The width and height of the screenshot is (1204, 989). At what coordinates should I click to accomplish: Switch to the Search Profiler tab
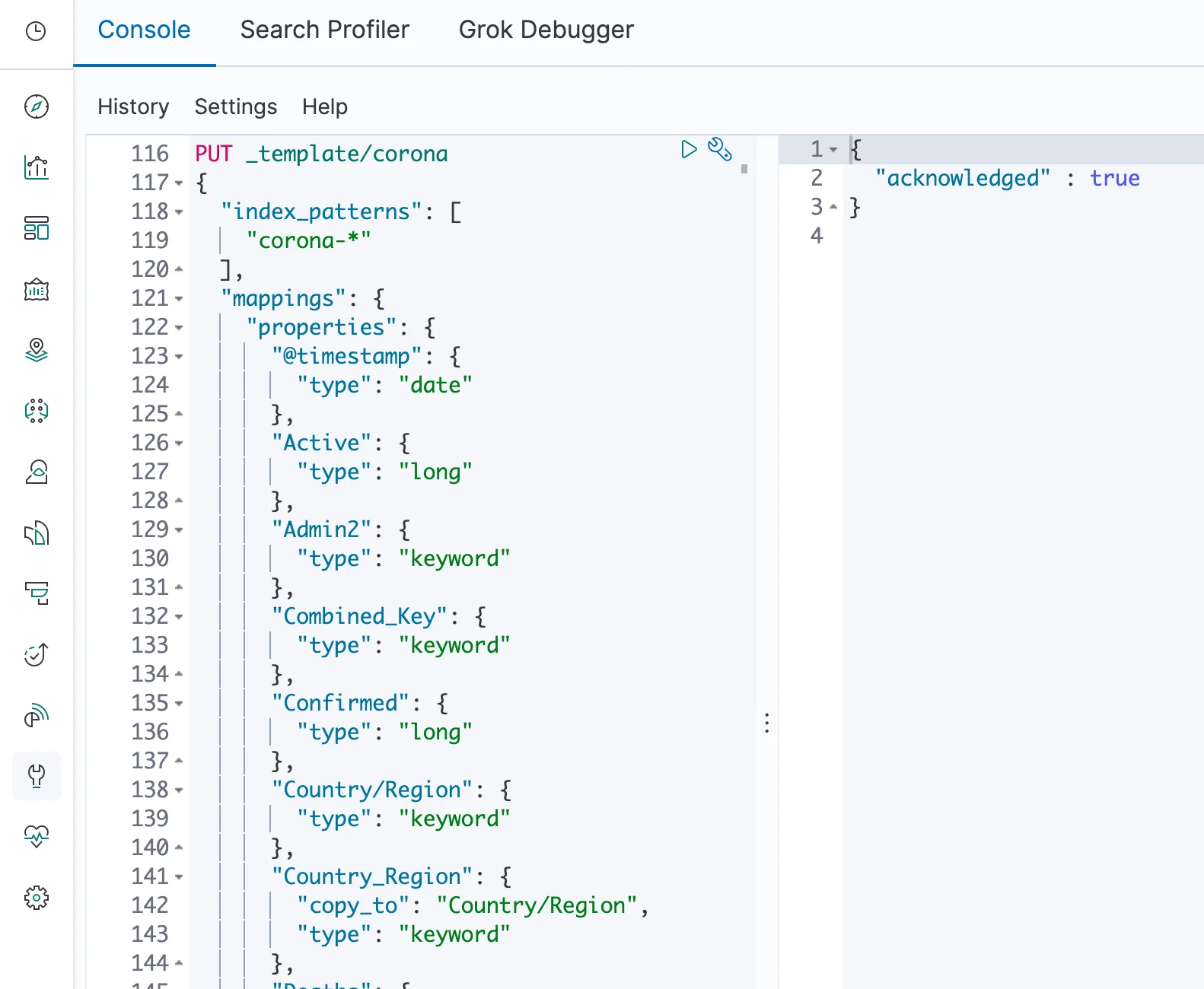[x=324, y=30]
